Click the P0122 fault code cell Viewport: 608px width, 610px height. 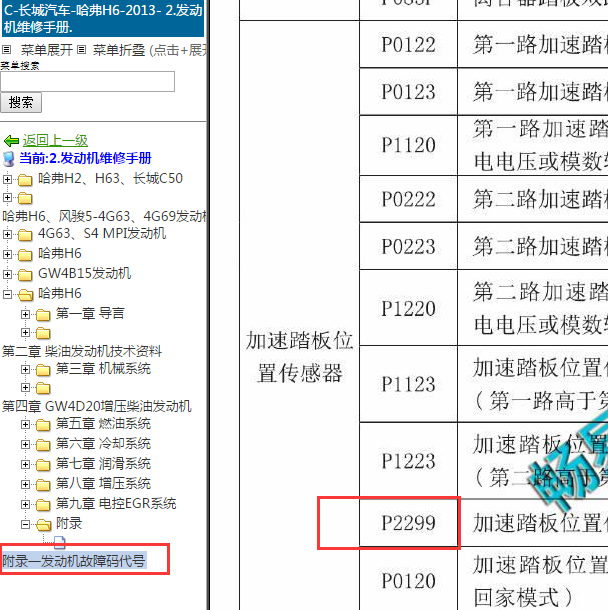pos(408,44)
